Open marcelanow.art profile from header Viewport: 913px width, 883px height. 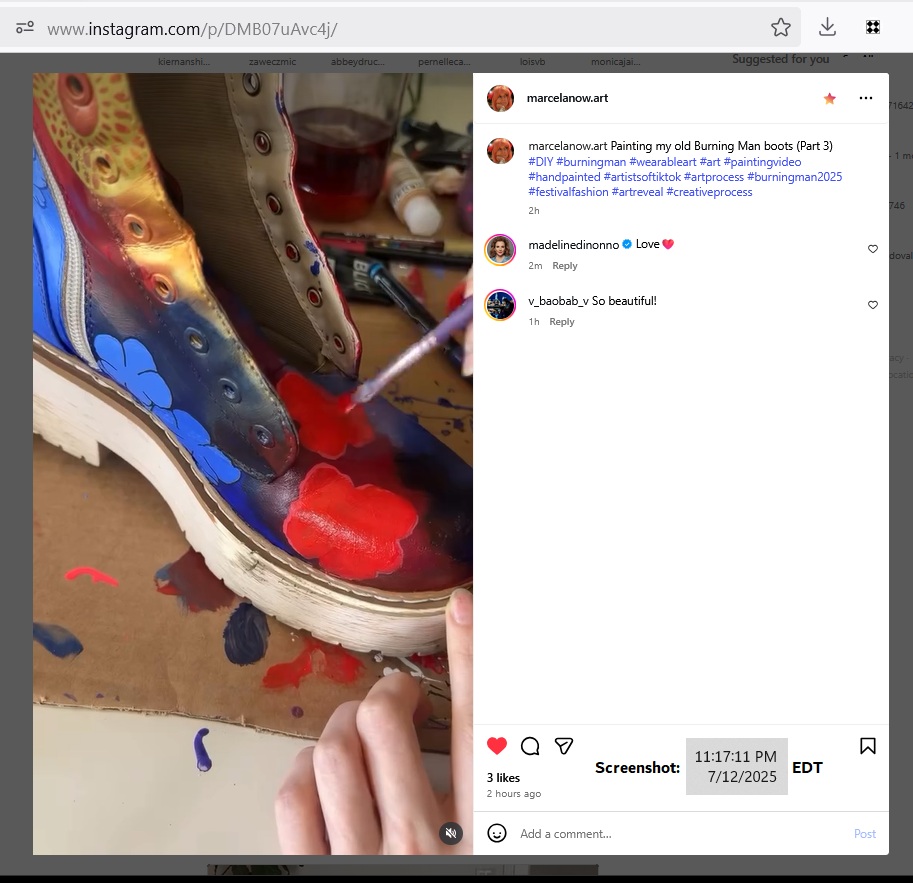click(x=567, y=98)
